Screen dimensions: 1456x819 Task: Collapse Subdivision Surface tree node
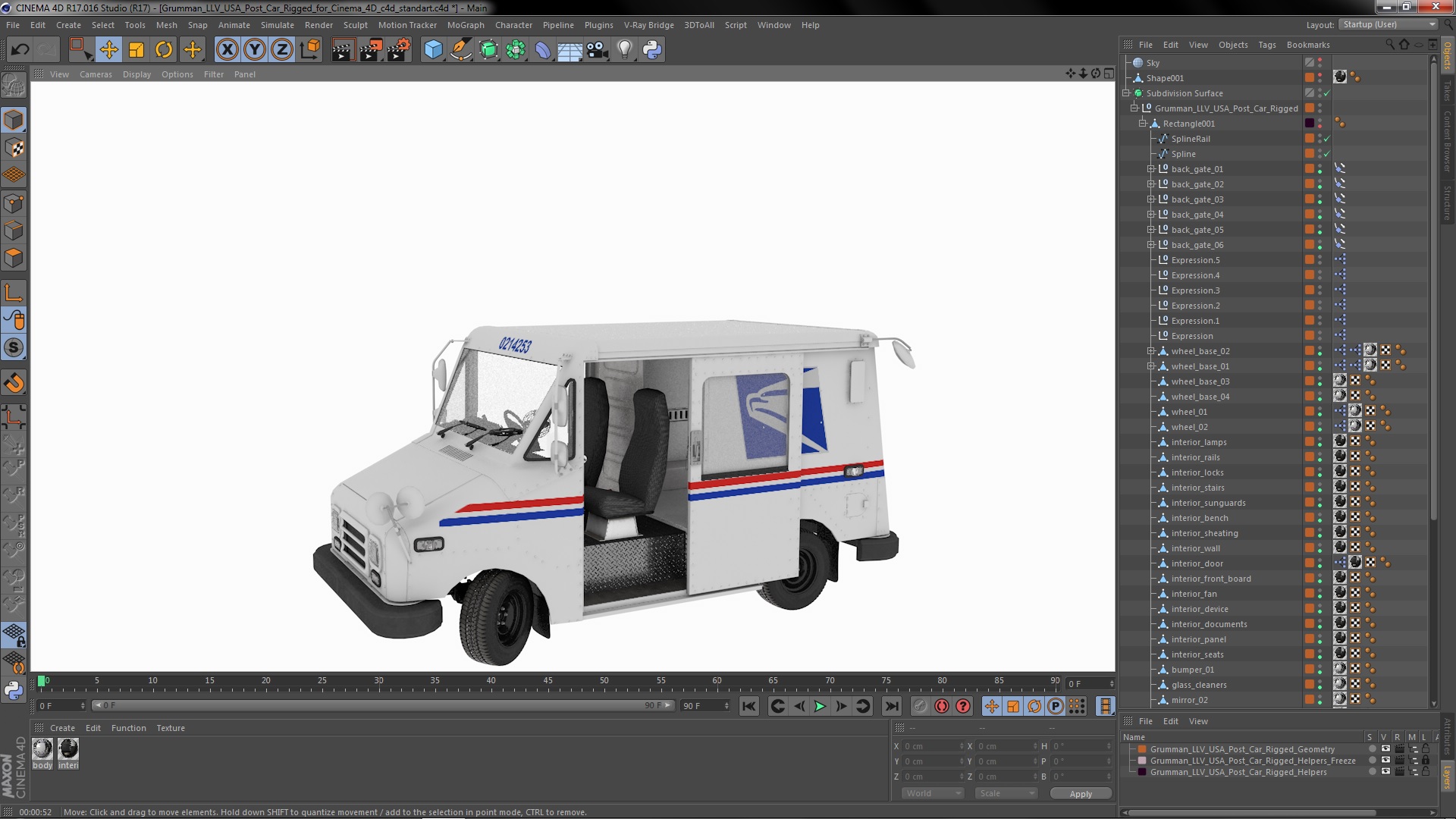1126,93
